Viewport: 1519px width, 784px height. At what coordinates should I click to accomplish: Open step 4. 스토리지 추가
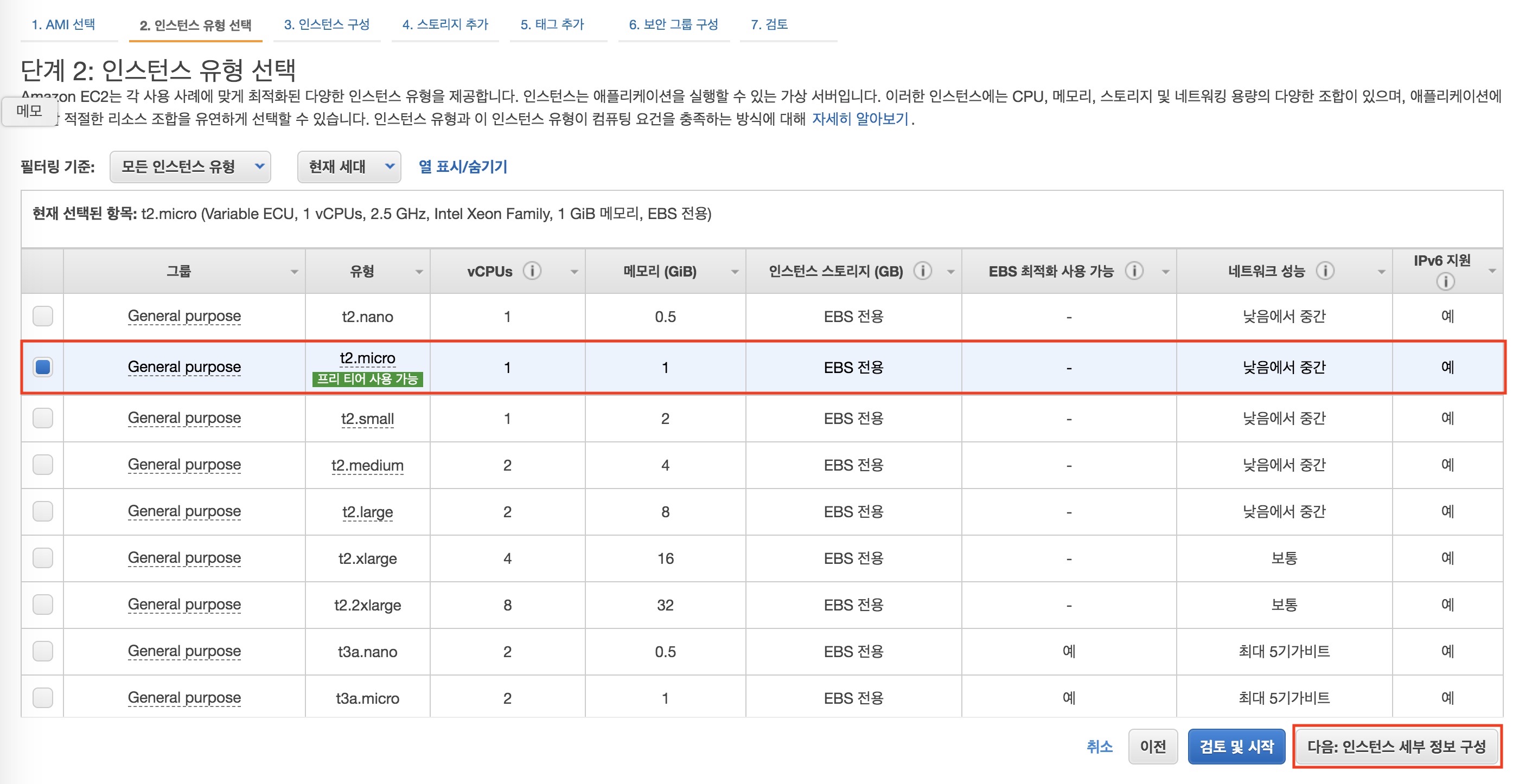point(445,25)
